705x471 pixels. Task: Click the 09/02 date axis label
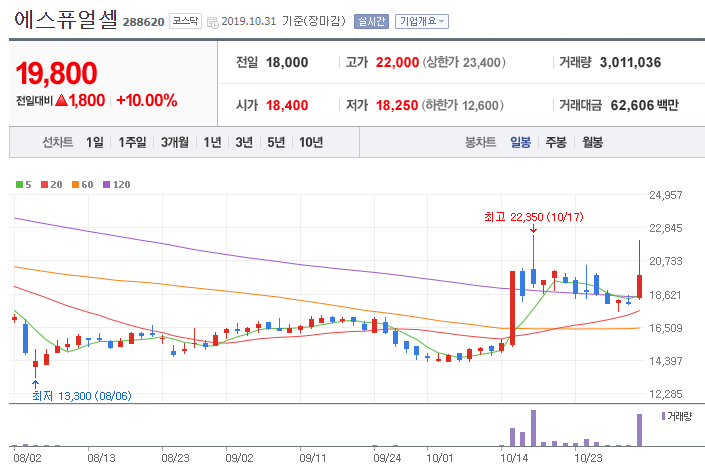(239, 458)
